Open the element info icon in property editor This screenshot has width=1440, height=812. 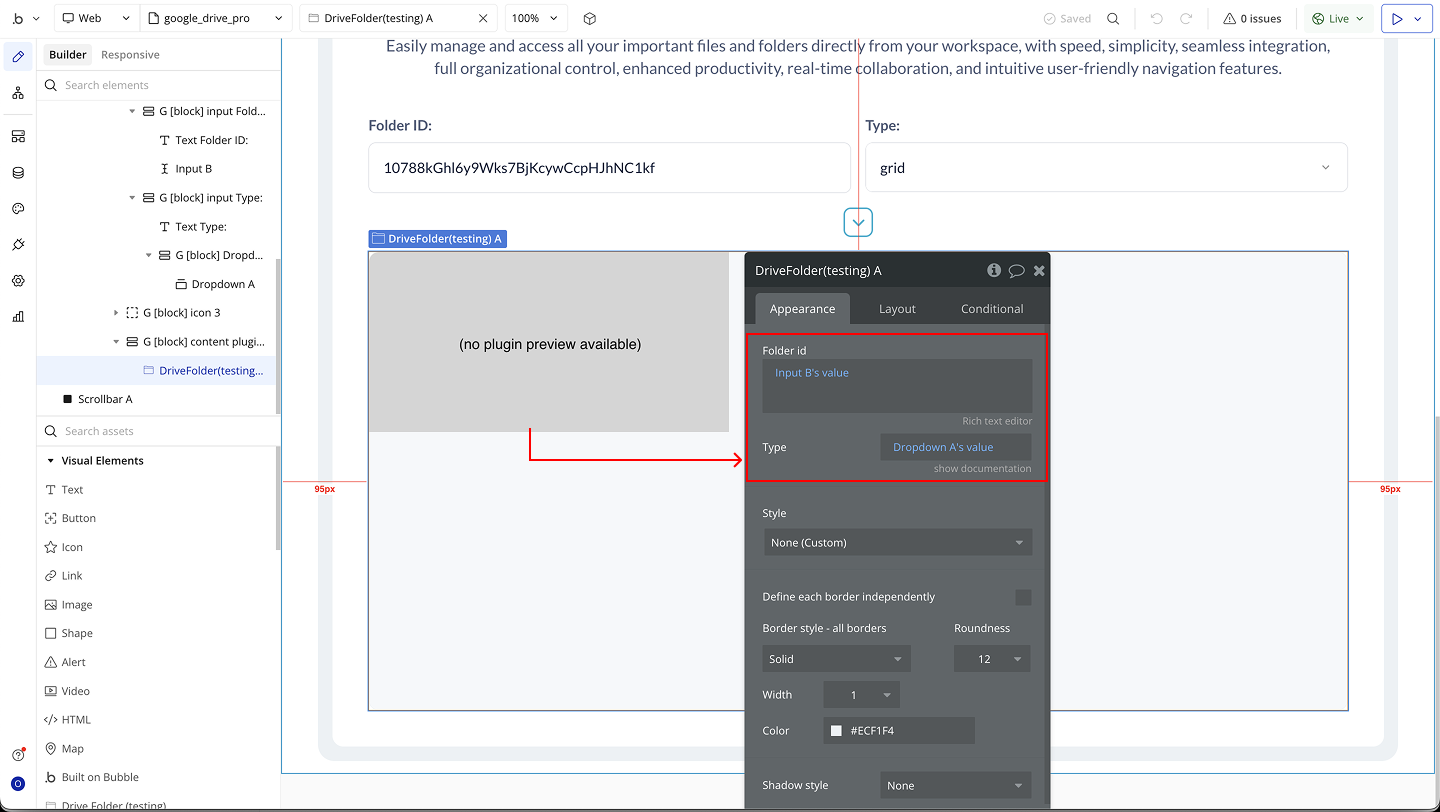click(x=994, y=270)
